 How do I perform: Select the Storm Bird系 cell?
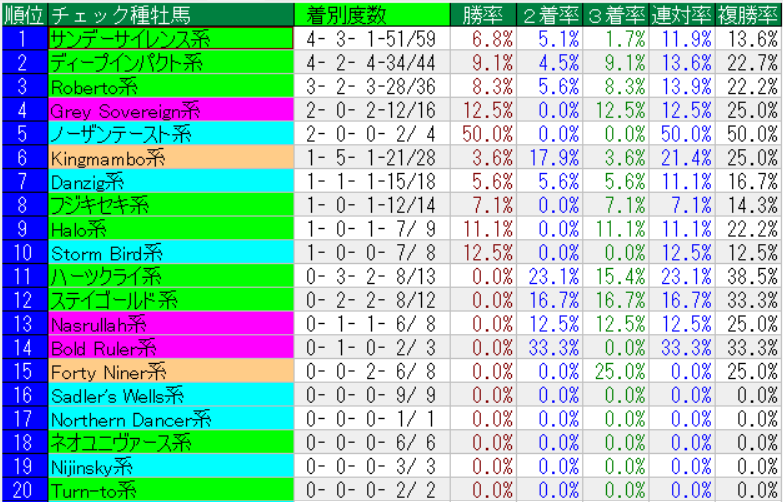[171, 252]
